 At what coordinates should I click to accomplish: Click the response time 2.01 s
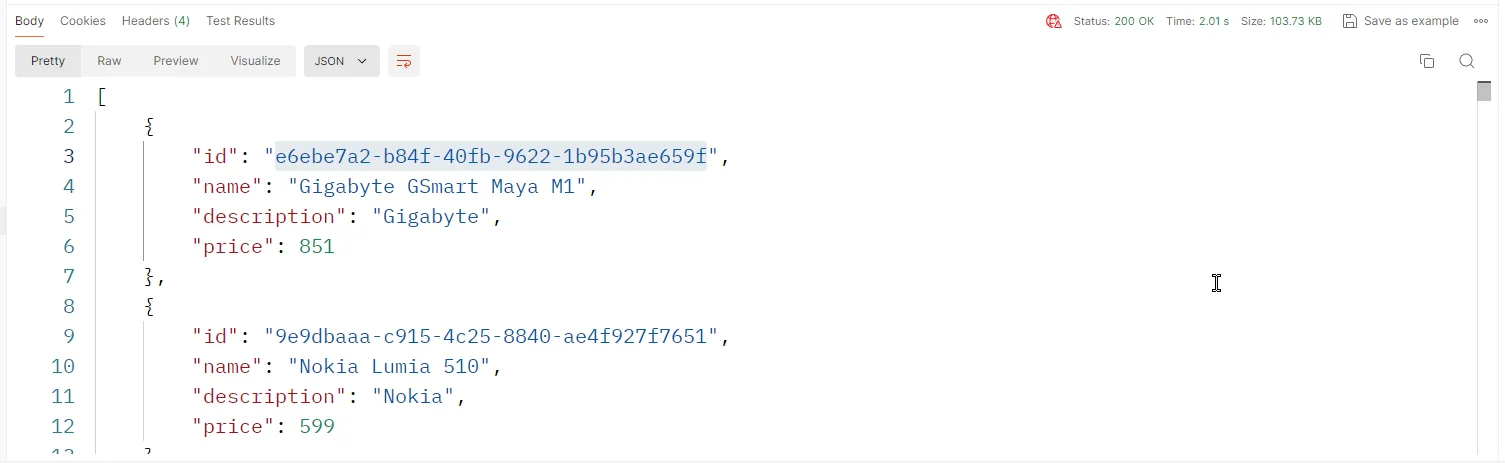point(1197,21)
